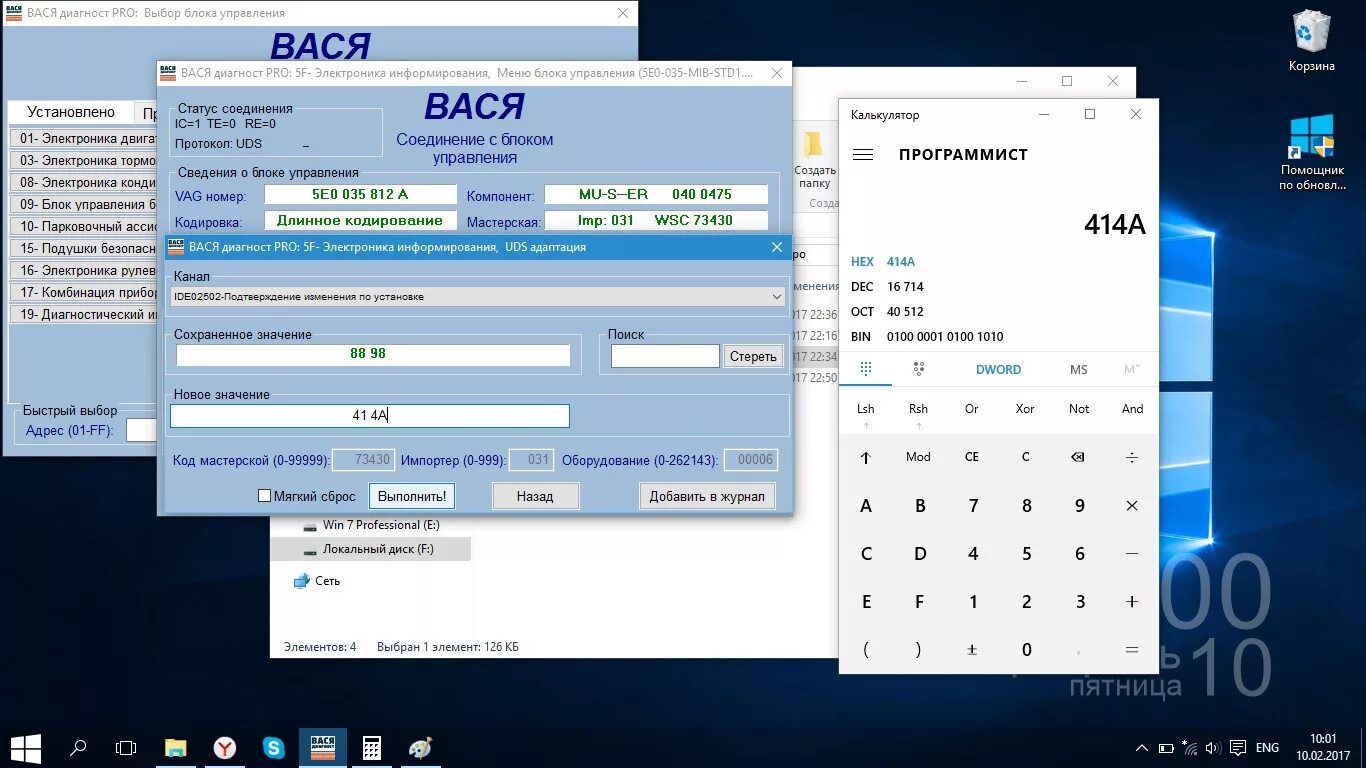The width and height of the screenshot is (1366, 768).
Task: Open the Канал channel dropdown
Action: tap(478, 297)
